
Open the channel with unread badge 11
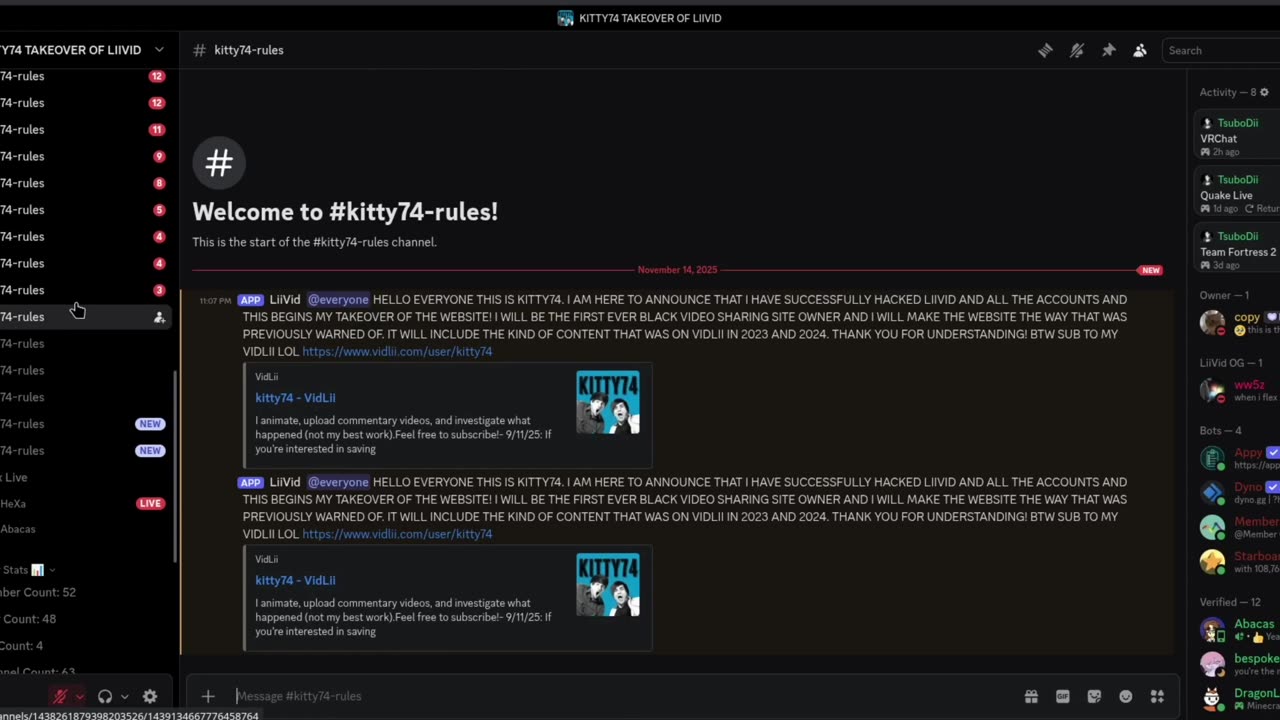pyautogui.click(x=85, y=130)
